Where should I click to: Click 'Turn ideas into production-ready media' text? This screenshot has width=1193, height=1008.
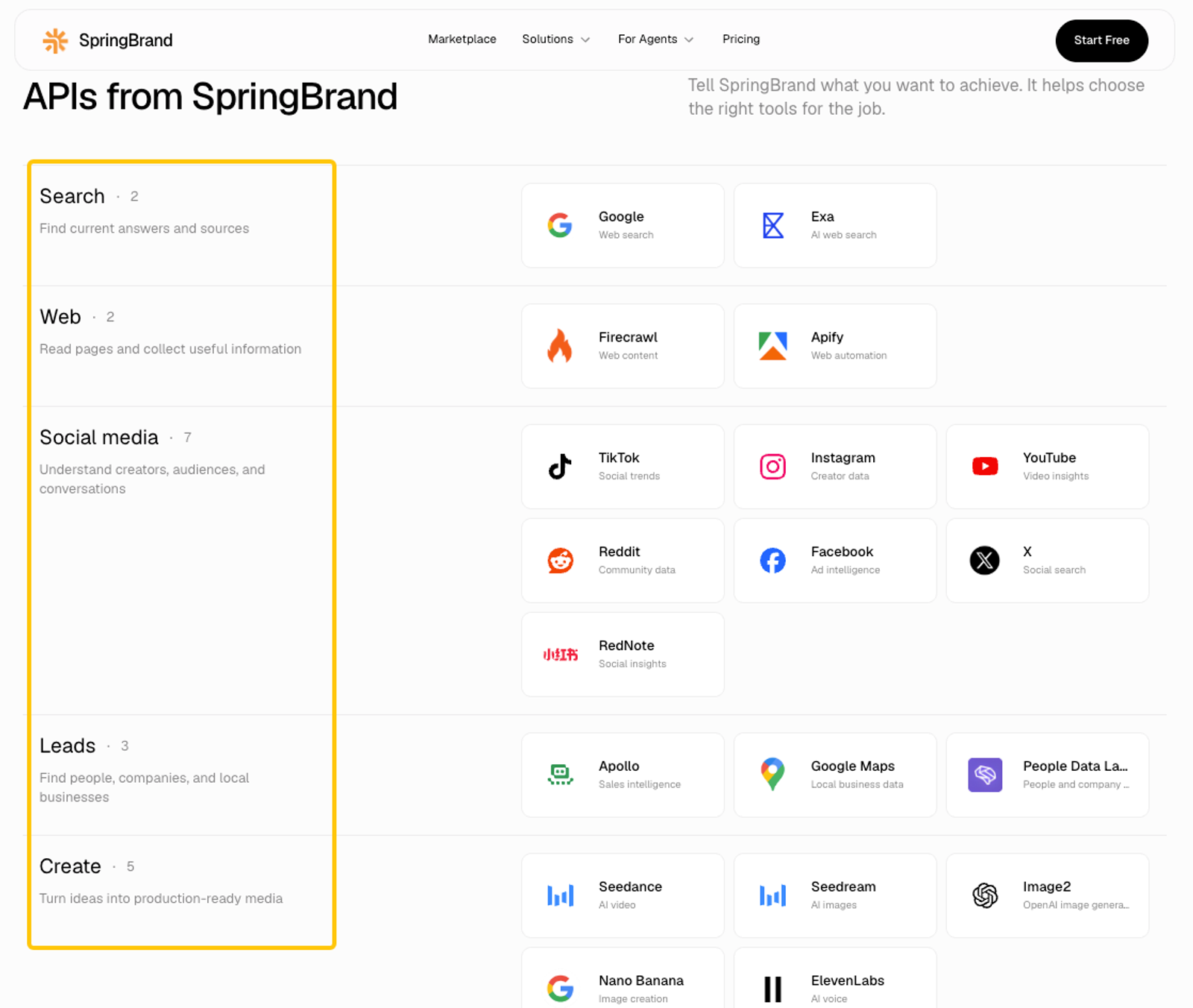[161, 898]
